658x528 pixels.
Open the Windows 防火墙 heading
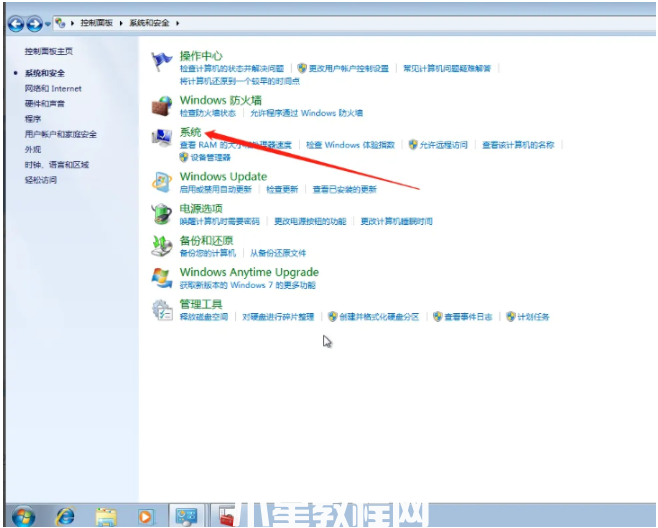point(221,100)
